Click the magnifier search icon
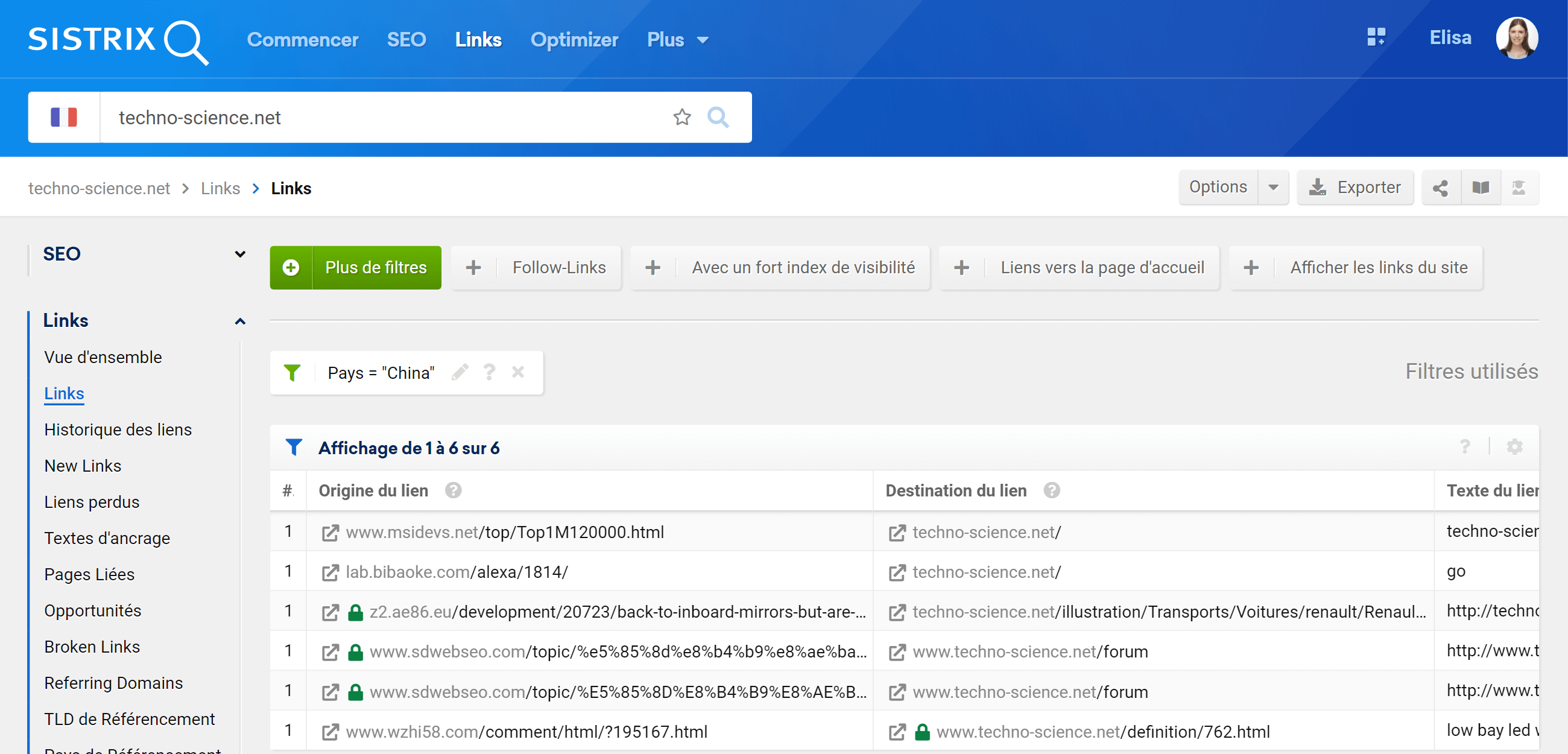 pos(718,117)
